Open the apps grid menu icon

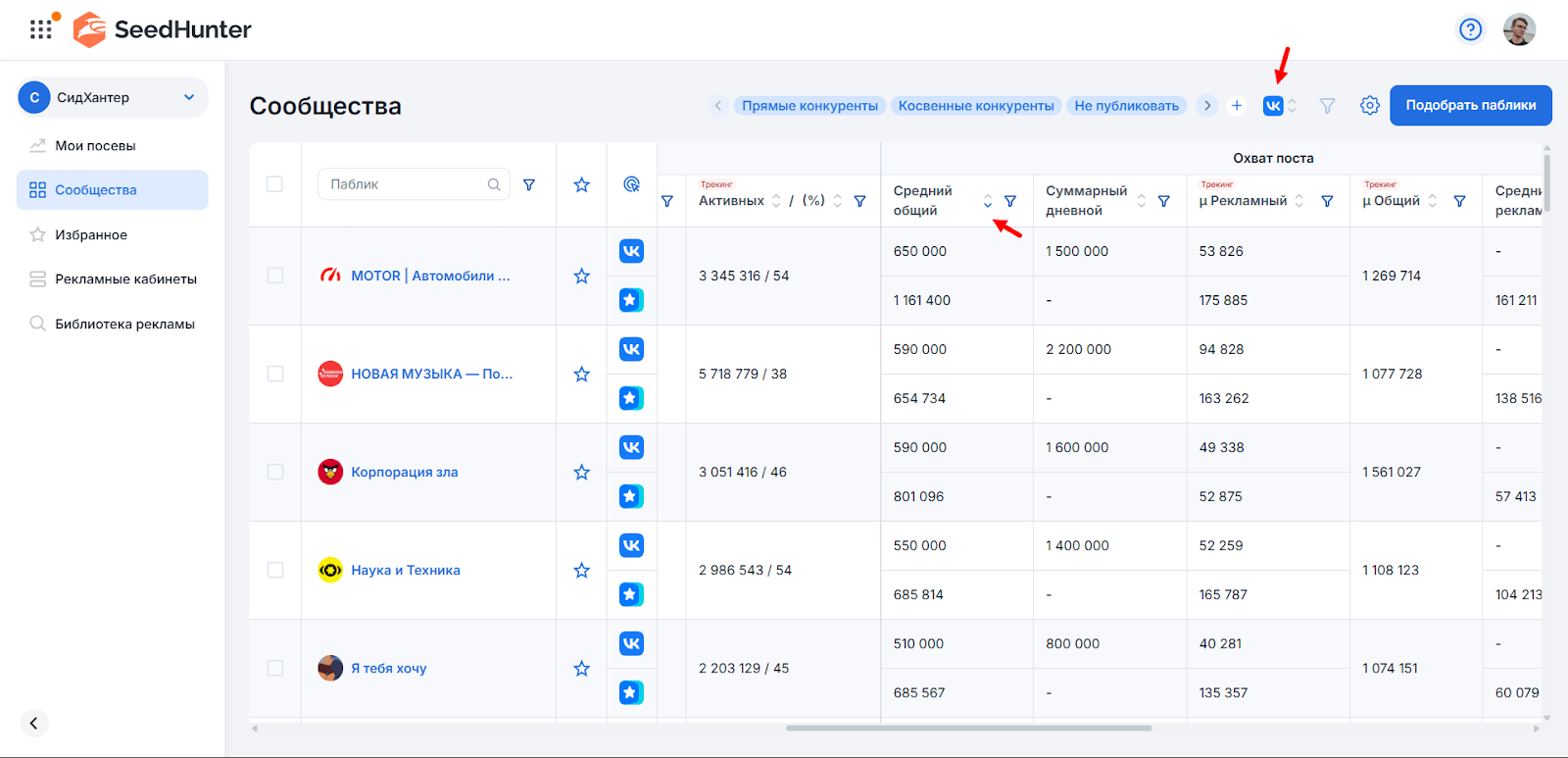pos(40,29)
